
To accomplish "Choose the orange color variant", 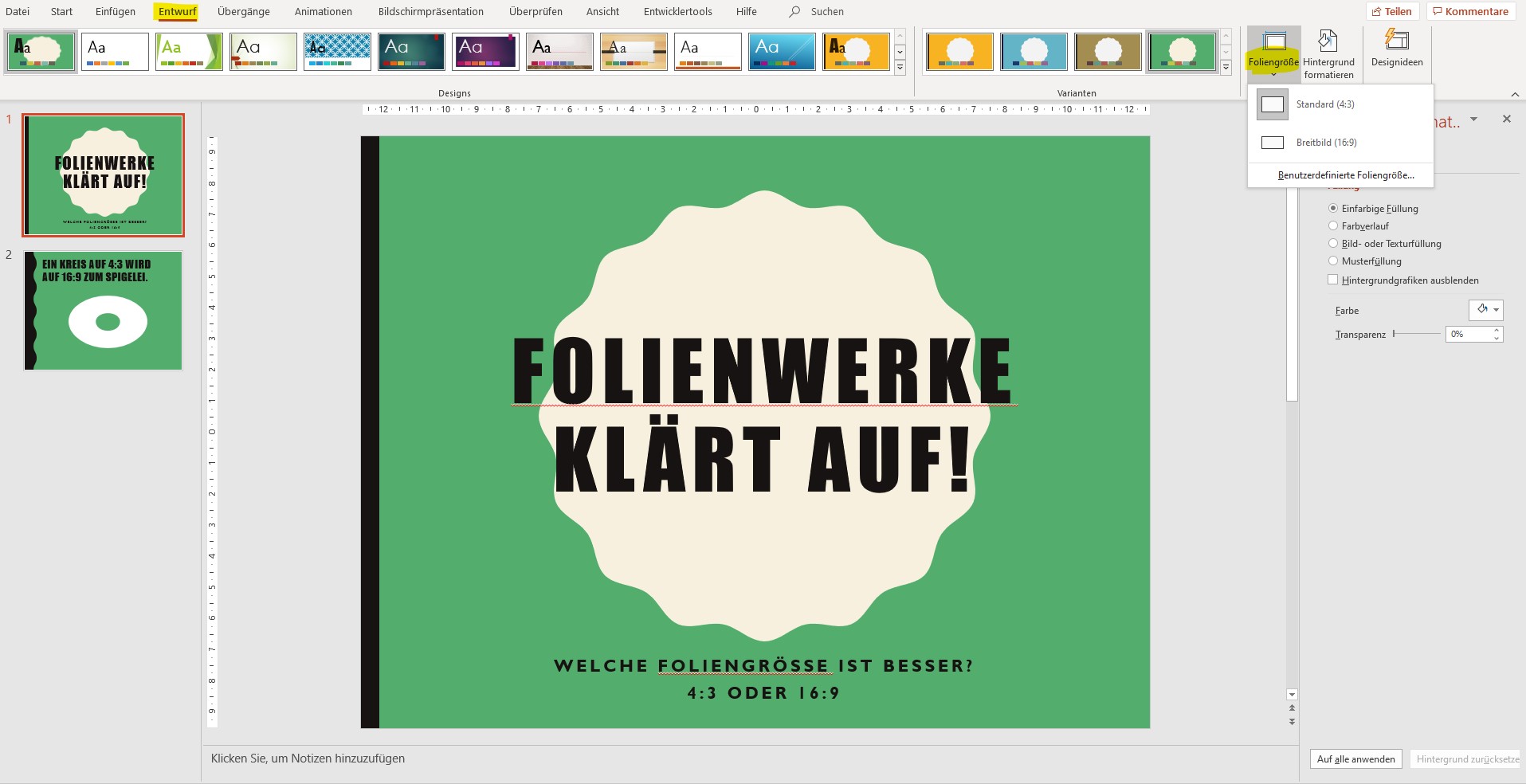I will 959,52.
